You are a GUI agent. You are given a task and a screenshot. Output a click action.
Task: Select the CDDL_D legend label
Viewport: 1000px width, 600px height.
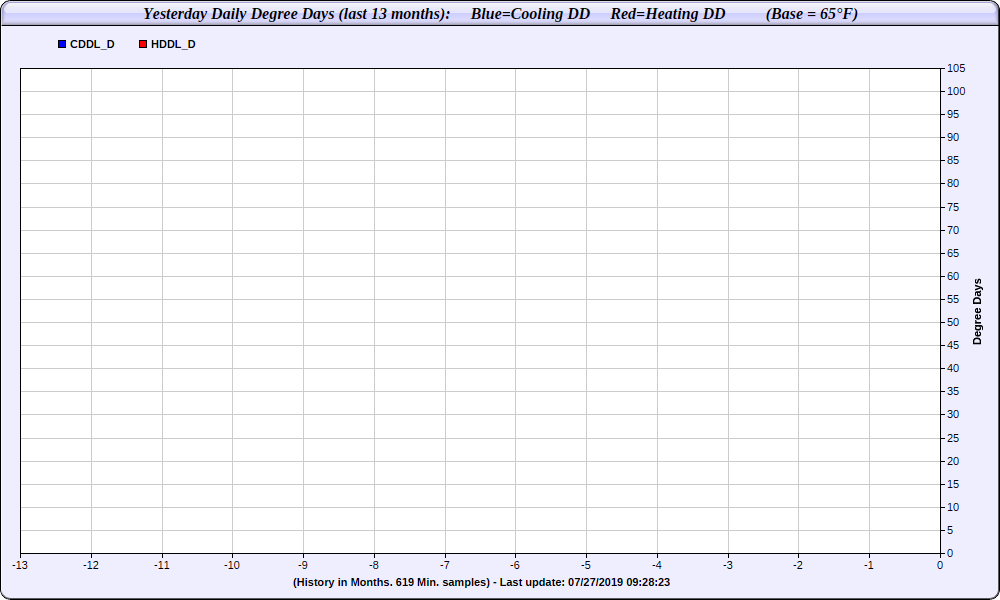(x=92, y=44)
